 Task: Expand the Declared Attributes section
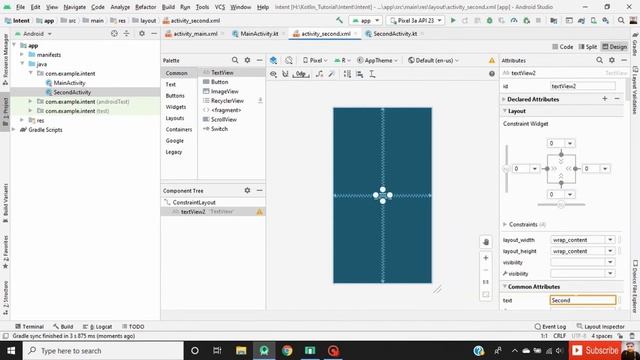(x=504, y=99)
